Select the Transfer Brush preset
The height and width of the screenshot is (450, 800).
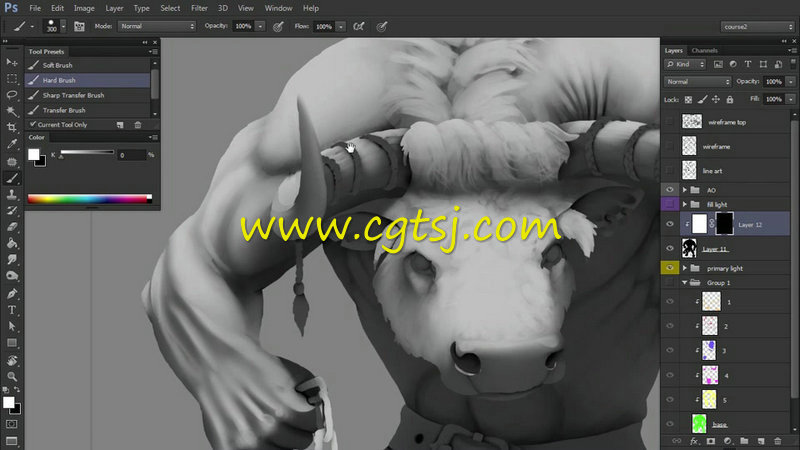click(88, 110)
